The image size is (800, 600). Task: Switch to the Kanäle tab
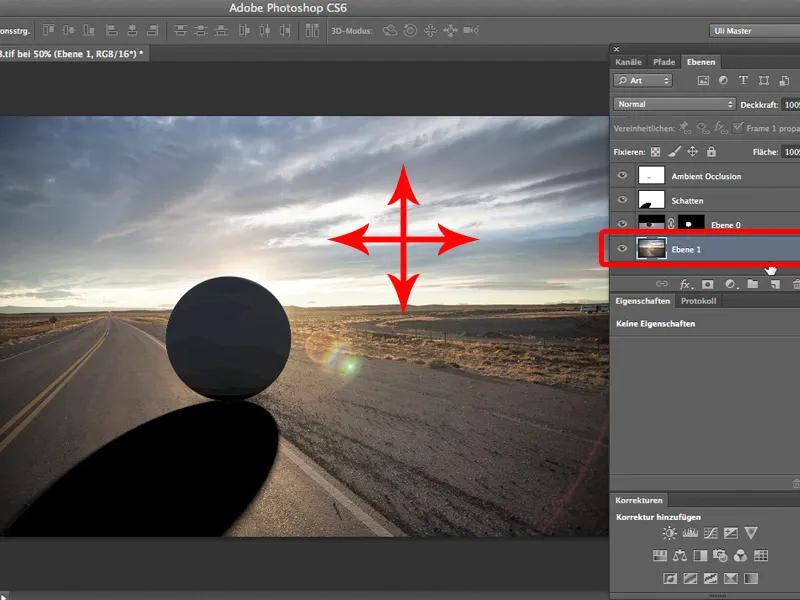tap(628, 62)
